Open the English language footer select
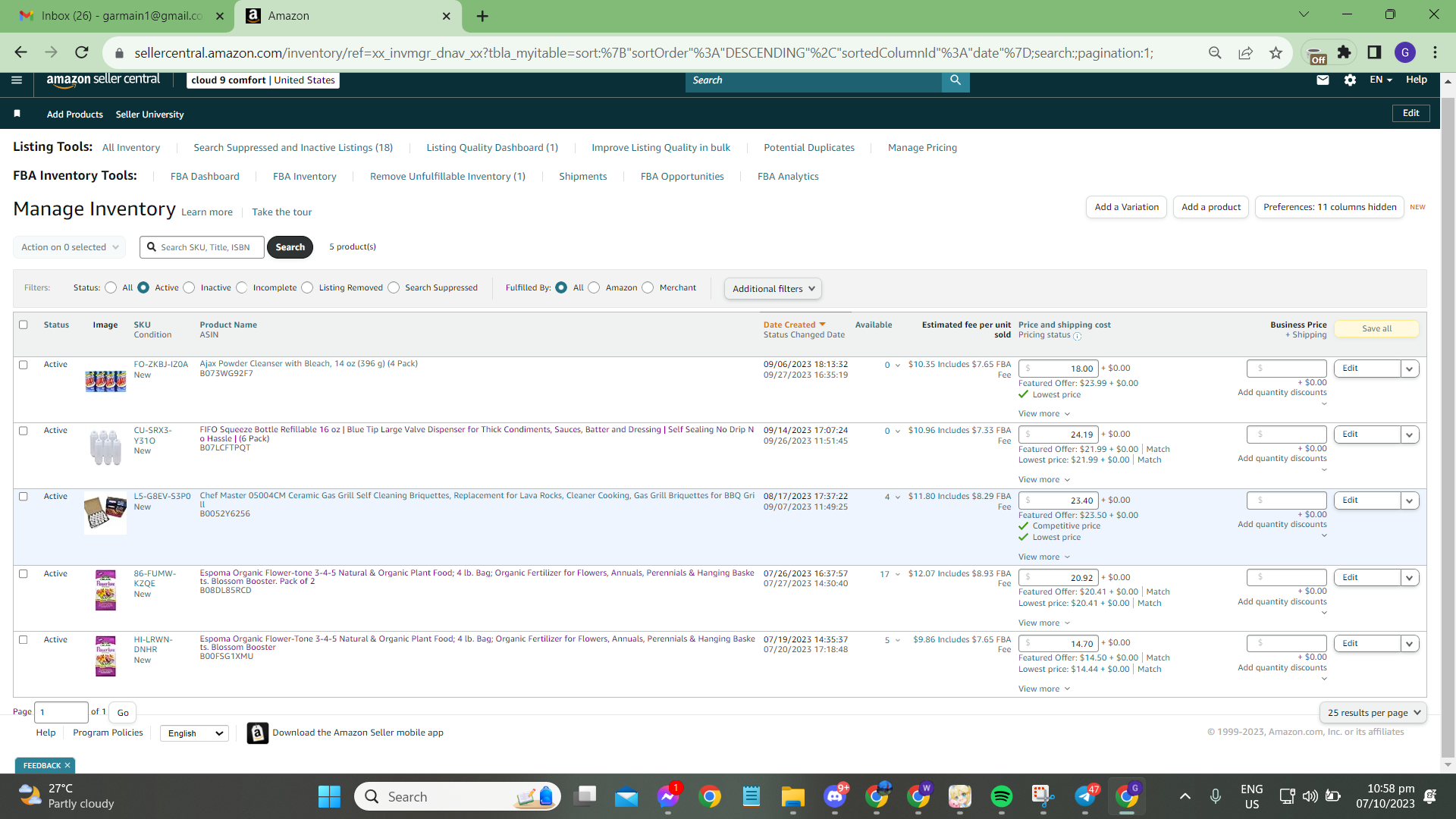The image size is (1456, 819). click(194, 733)
